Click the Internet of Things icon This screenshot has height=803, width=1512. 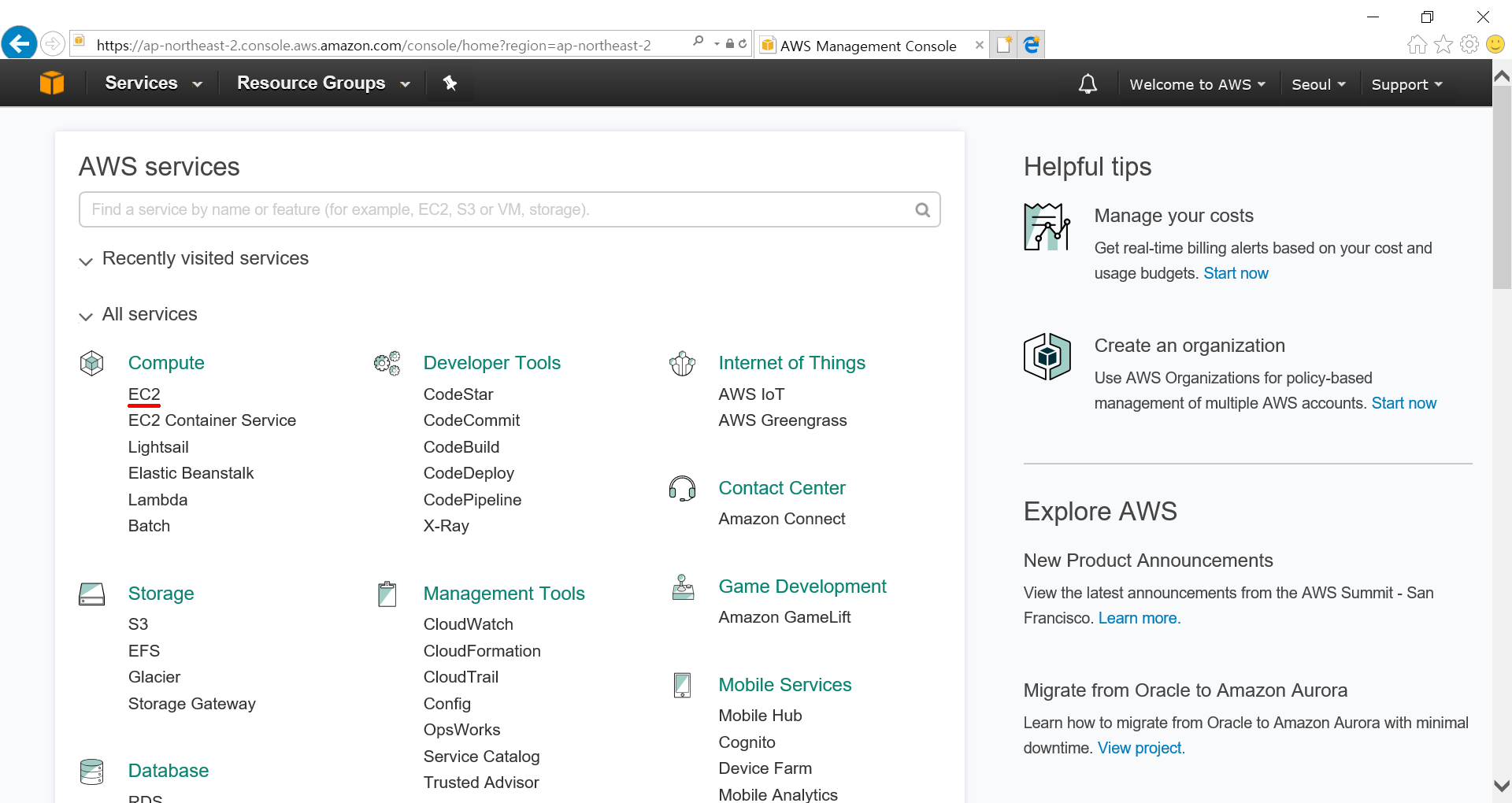pyautogui.click(x=683, y=363)
